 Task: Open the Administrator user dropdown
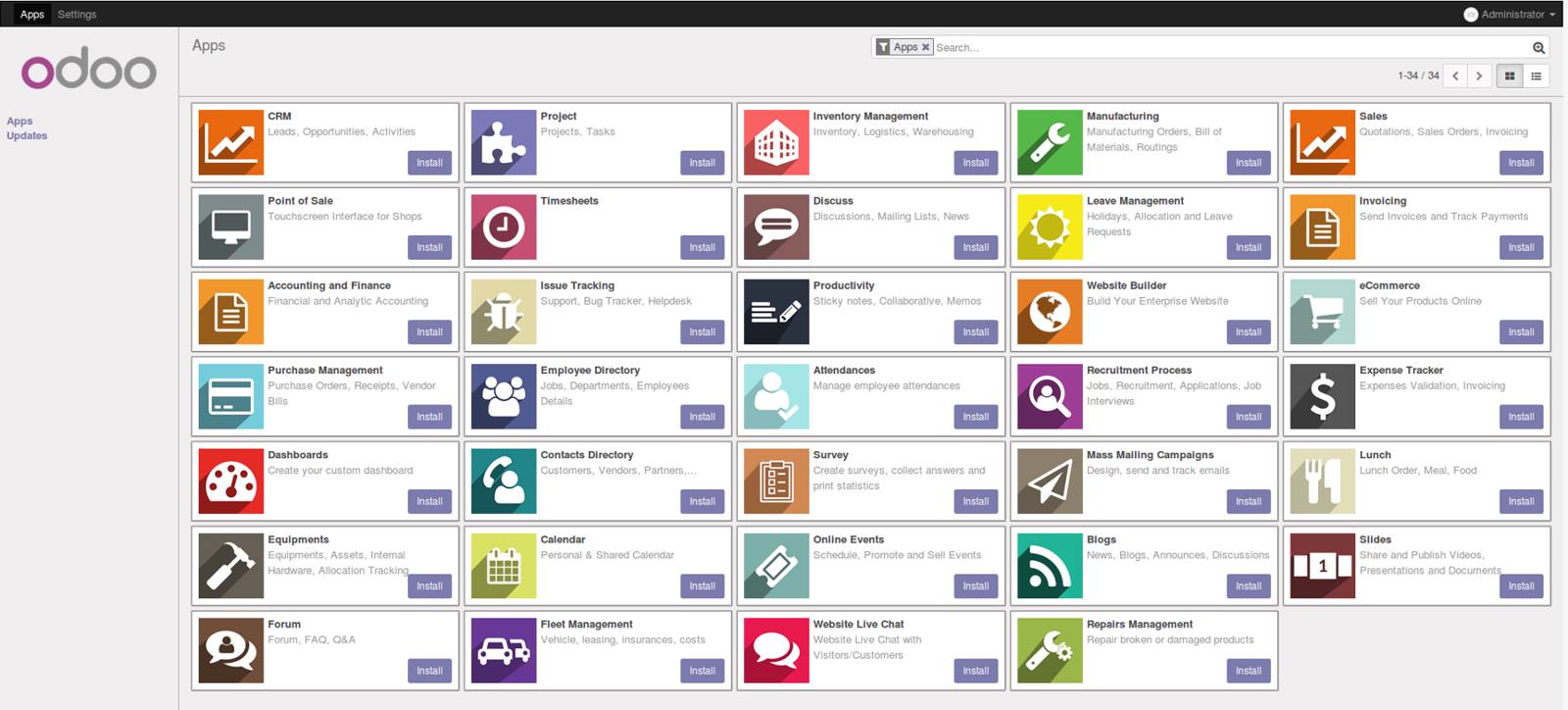(x=1509, y=15)
